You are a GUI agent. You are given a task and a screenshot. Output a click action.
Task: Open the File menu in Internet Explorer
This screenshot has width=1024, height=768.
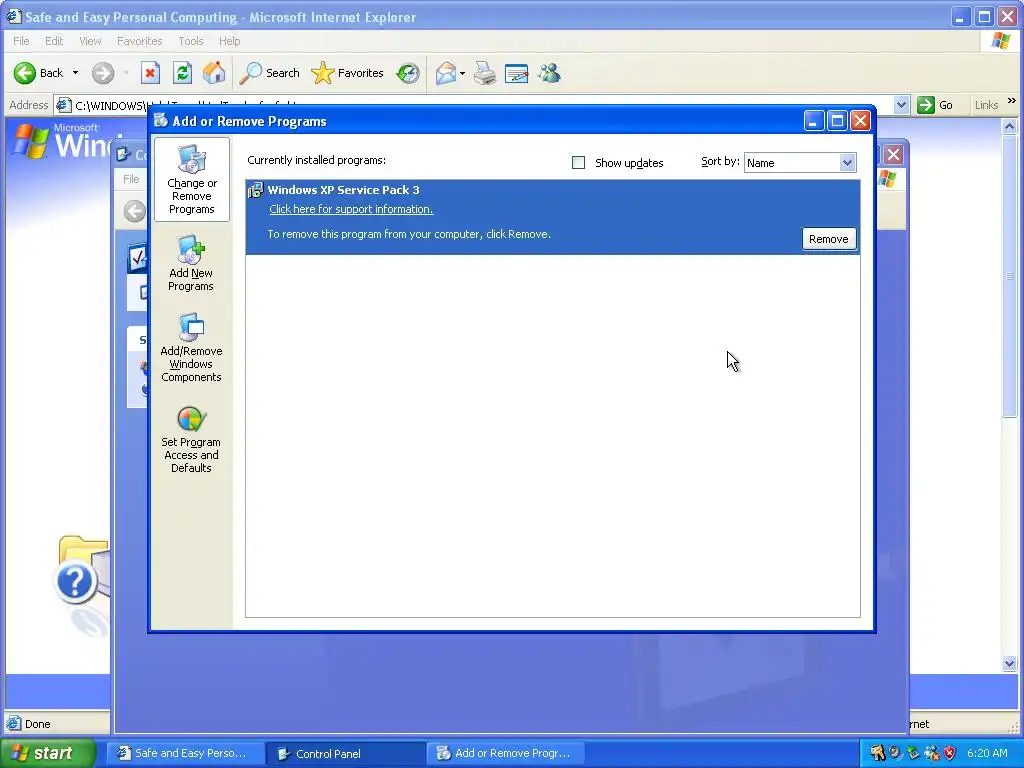click(x=21, y=41)
